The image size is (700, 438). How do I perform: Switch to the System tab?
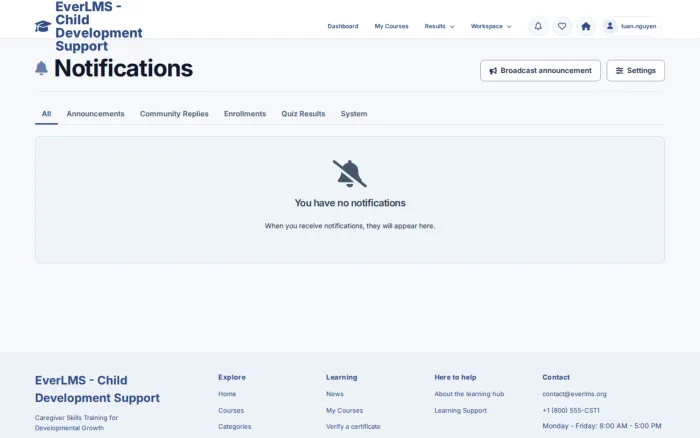[354, 114]
